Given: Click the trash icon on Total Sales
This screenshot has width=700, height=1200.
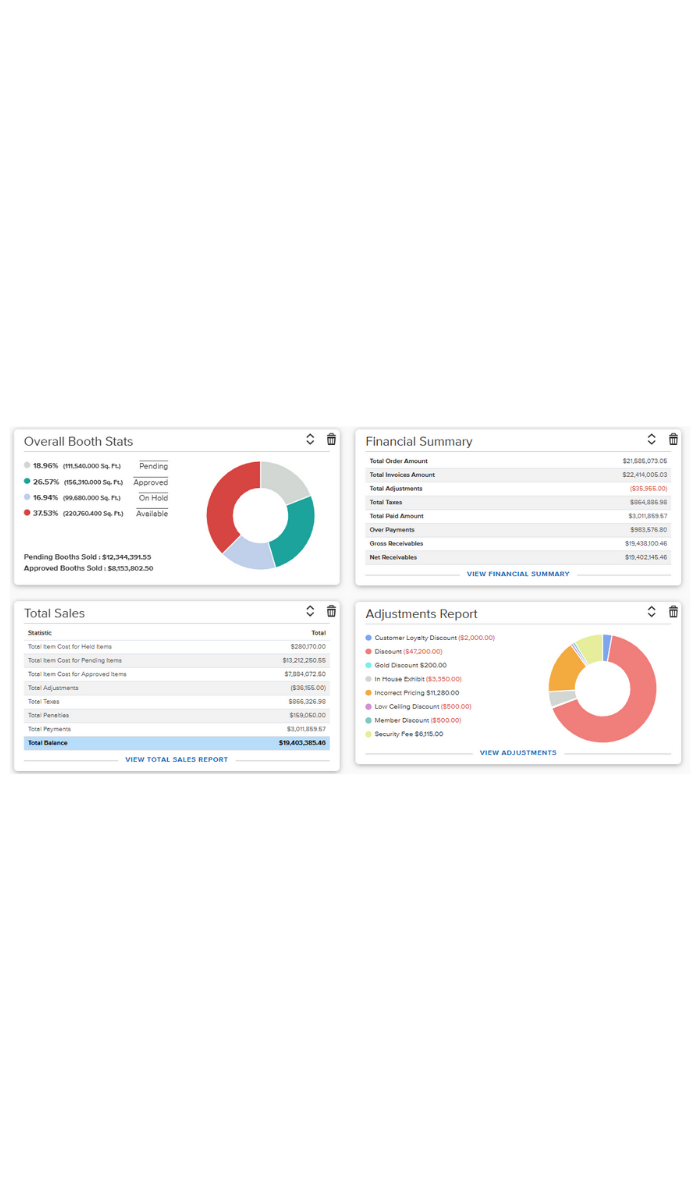Looking at the screenshot, I should (x=331, y=611).
